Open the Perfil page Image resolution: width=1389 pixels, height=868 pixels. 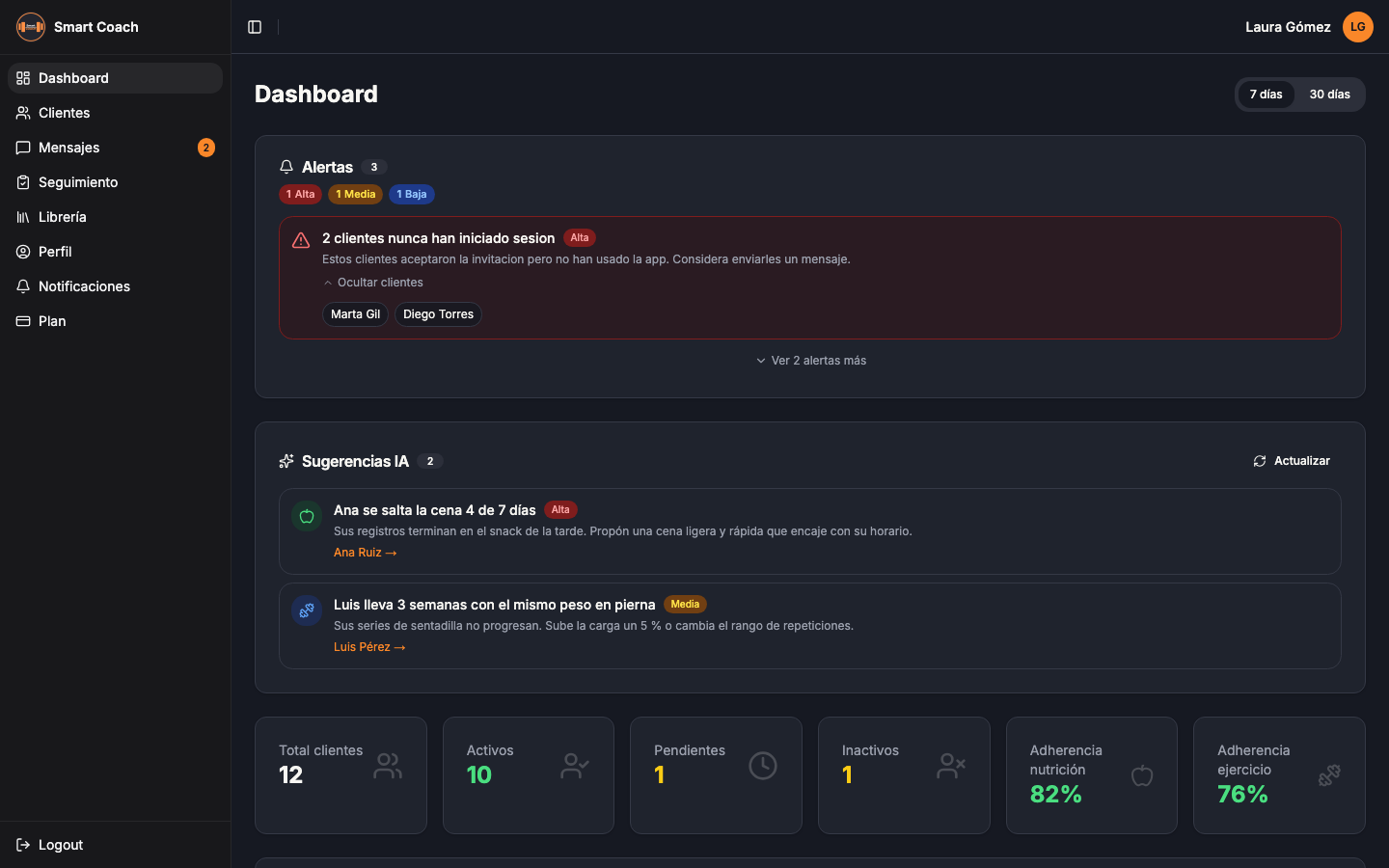point(116,252)
